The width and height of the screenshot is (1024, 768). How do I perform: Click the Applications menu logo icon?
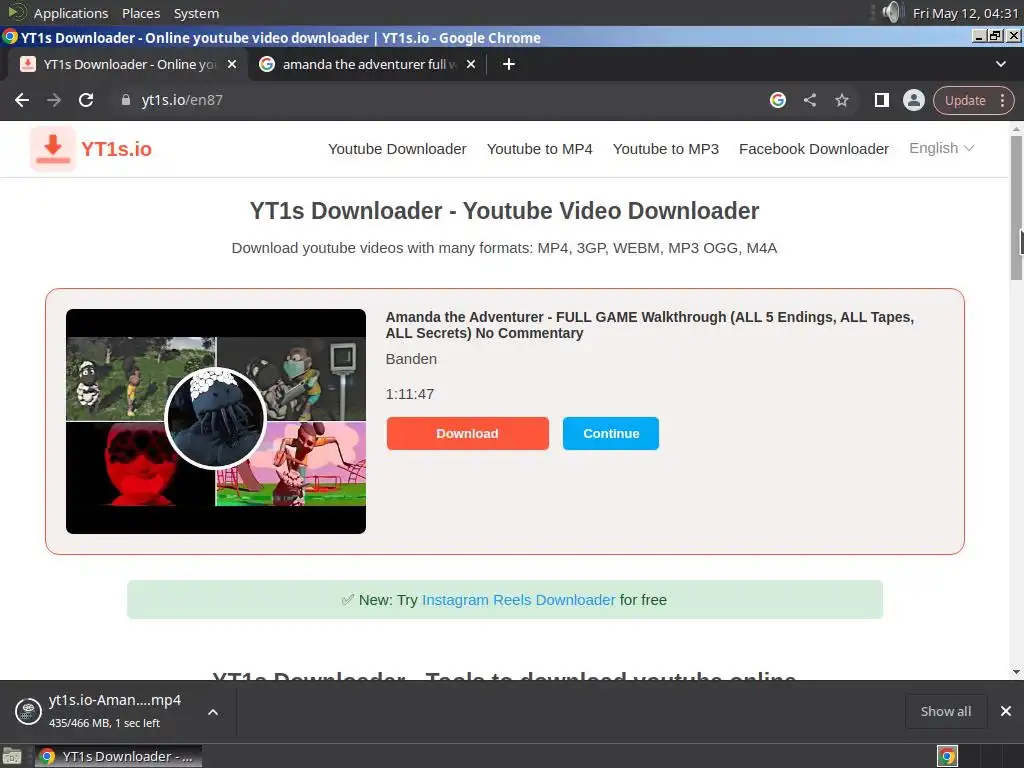17,12
